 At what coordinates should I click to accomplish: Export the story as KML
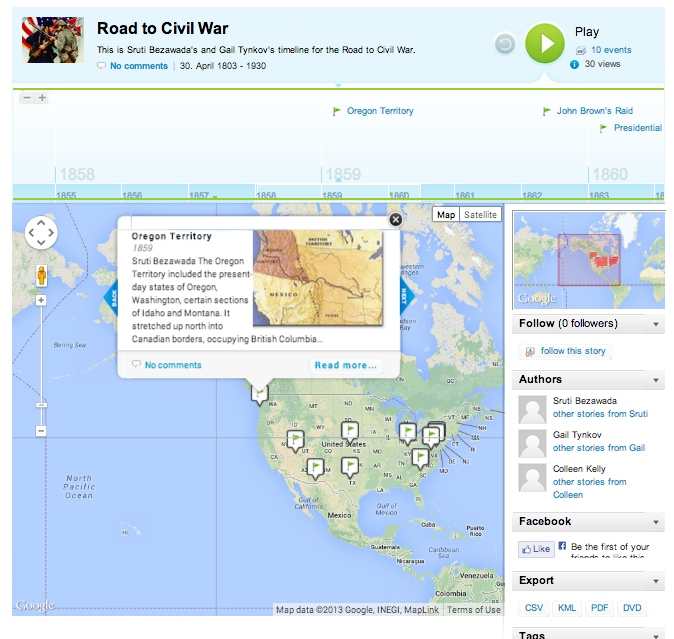(x=567, y=608)
